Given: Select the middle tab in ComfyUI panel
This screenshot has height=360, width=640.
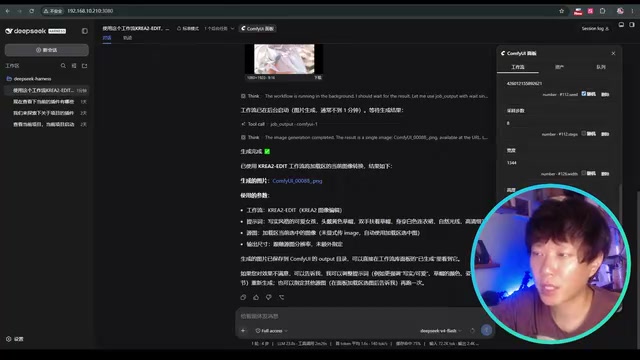Looking at the screenshot, I should pyautogui.click(x=559, y=67).
